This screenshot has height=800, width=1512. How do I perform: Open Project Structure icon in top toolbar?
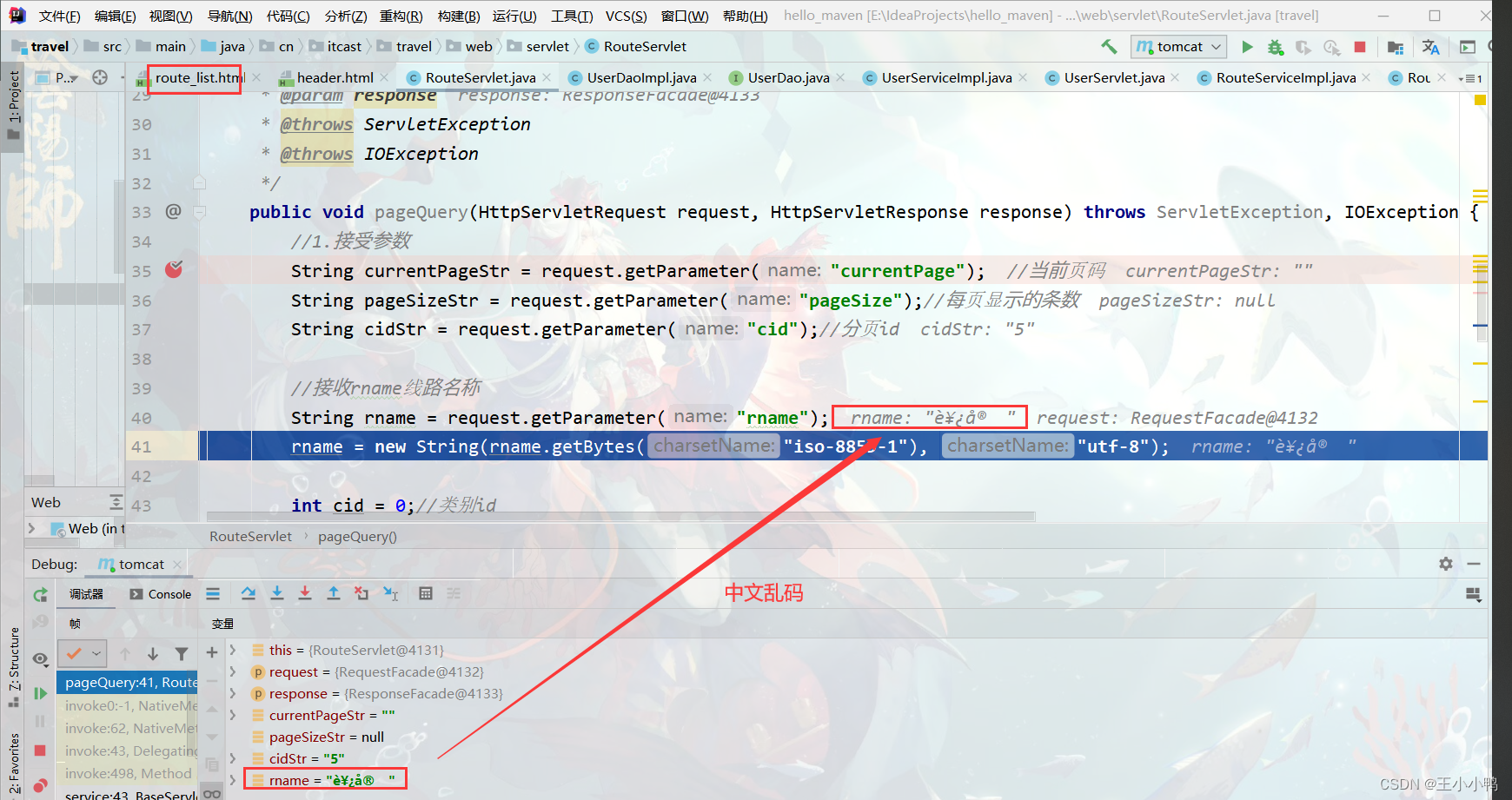tap(1396, 47)
